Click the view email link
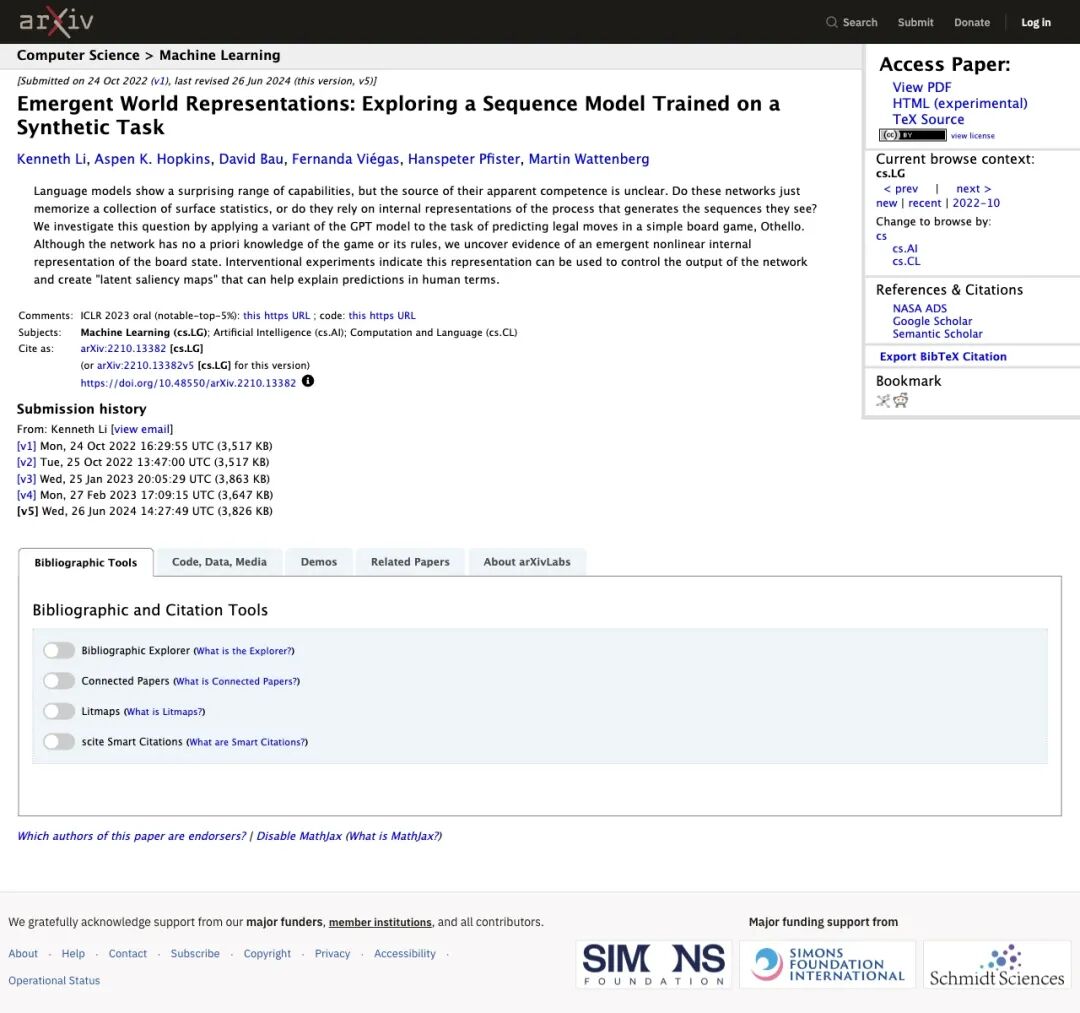This screenshot has height=1013, width=1080. tap(142, 429)
